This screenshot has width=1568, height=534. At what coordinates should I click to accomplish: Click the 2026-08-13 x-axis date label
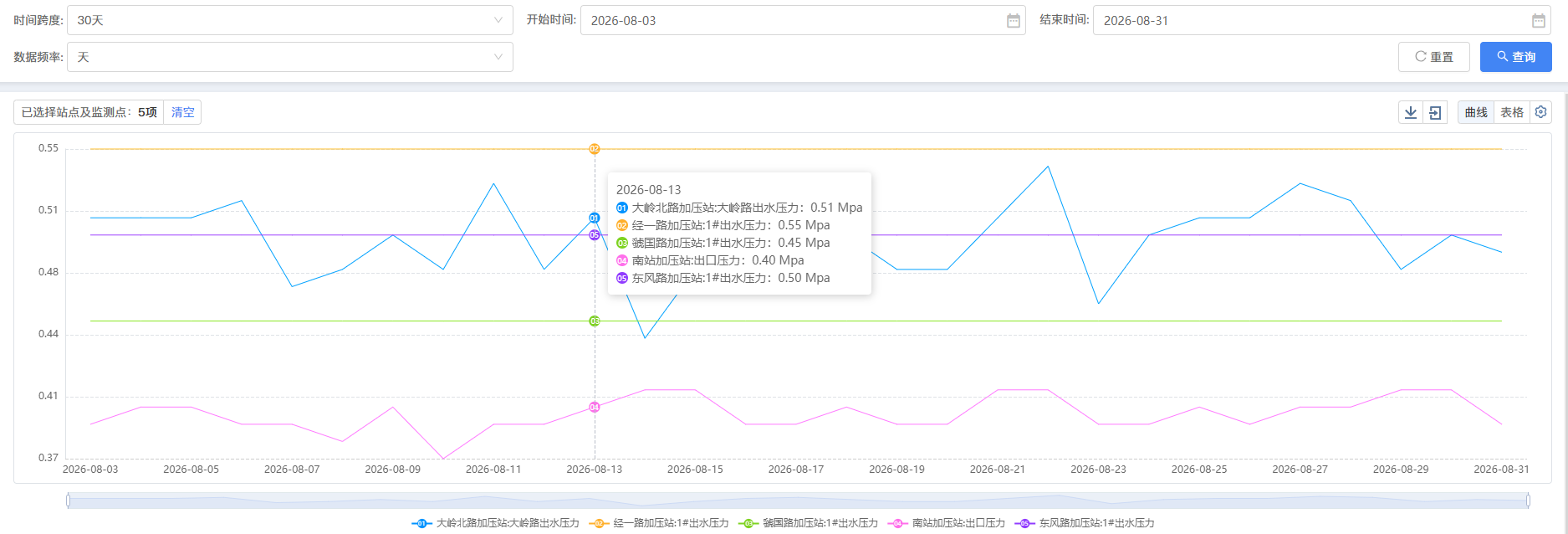[x=595, y=470]
